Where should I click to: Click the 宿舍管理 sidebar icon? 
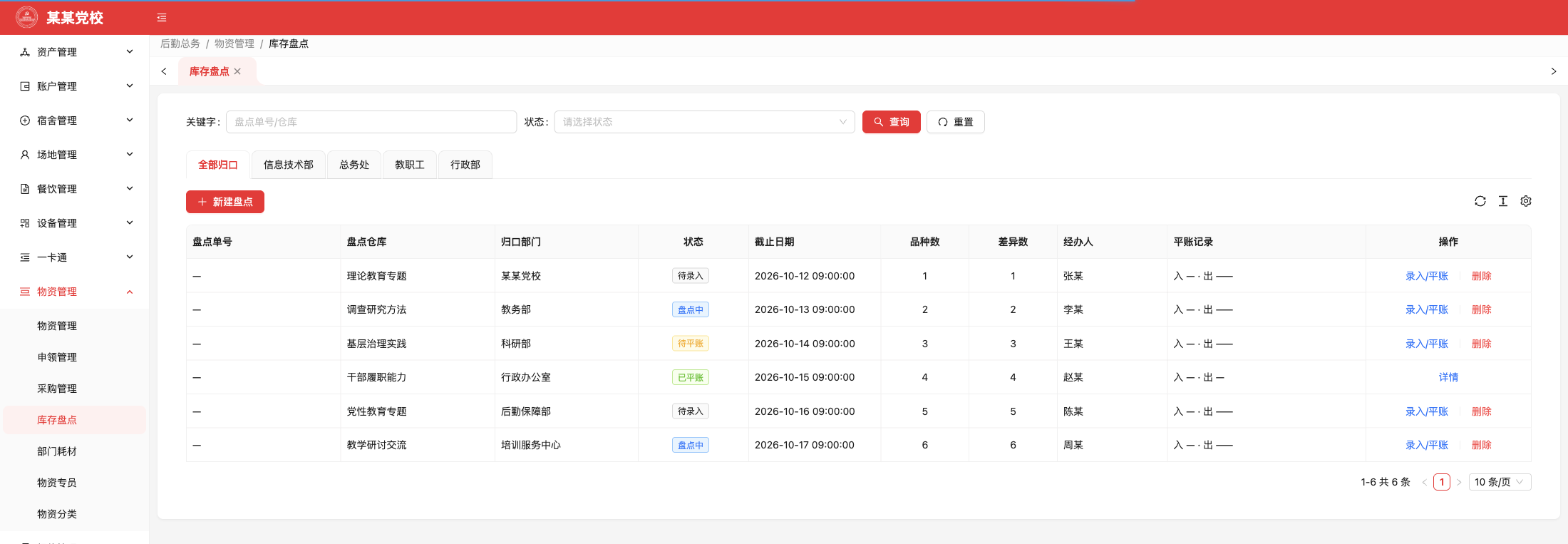pyautogui.click(x=25, y=120)
